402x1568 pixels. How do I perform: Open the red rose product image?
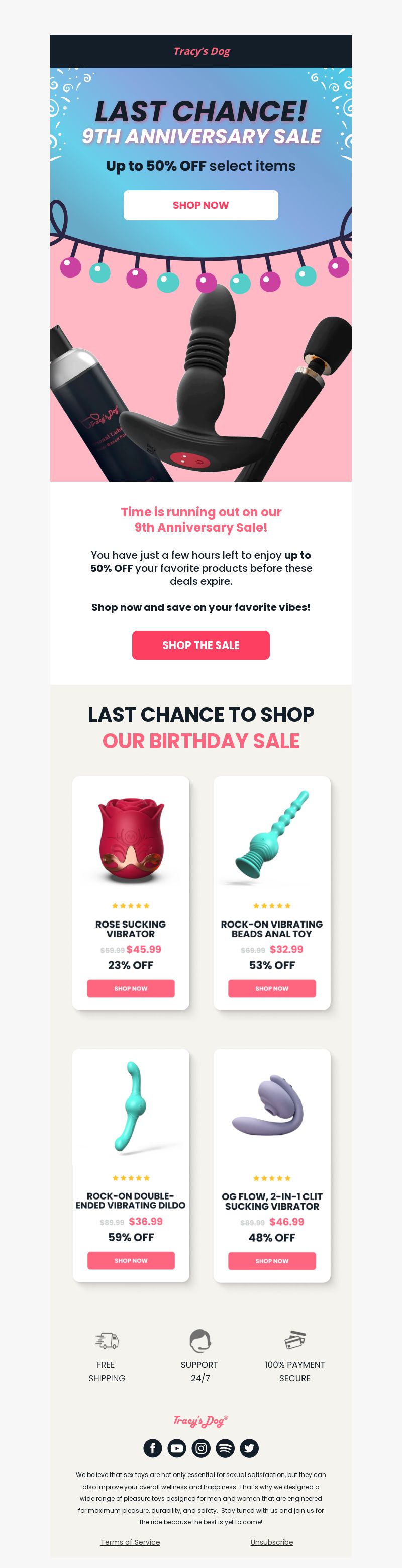pyautogui.click(x=131, y=841)
